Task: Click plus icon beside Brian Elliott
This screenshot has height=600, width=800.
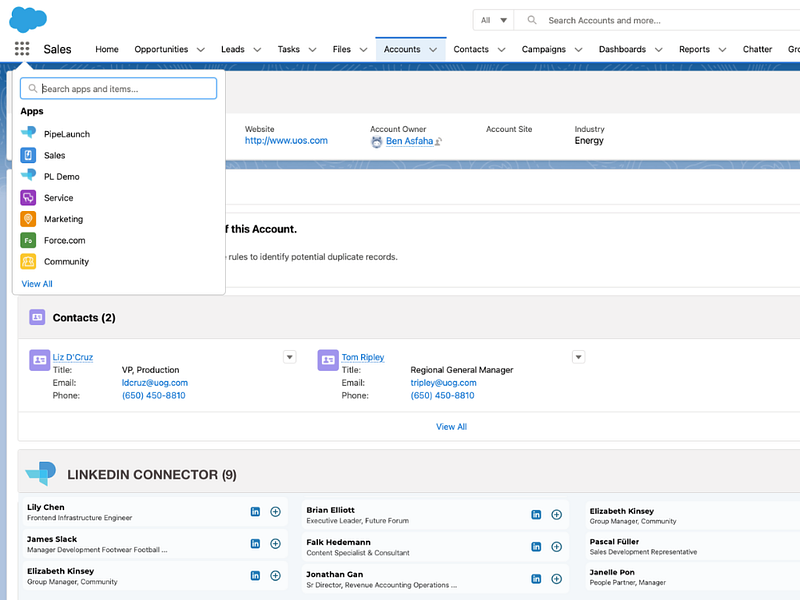Action: pyautogui.click(x=557, y=514)
